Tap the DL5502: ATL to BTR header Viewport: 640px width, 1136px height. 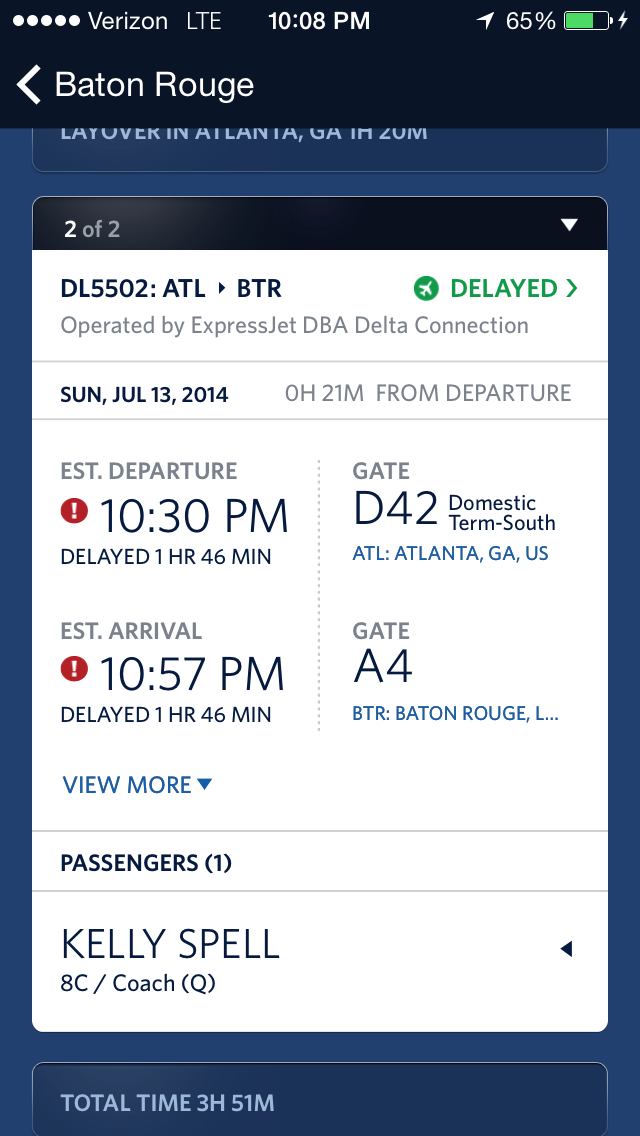171,289
